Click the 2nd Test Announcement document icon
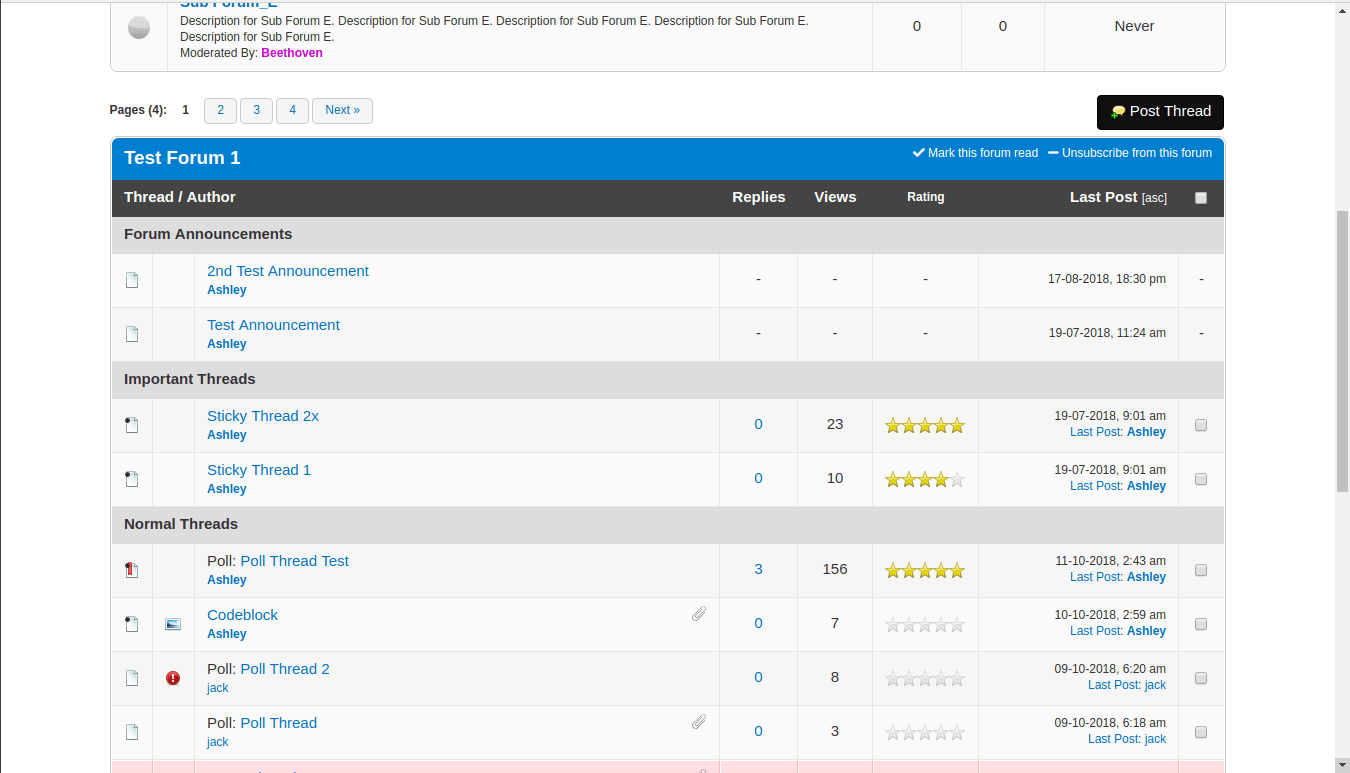The image size is (1350, 773). click(131, 280)
